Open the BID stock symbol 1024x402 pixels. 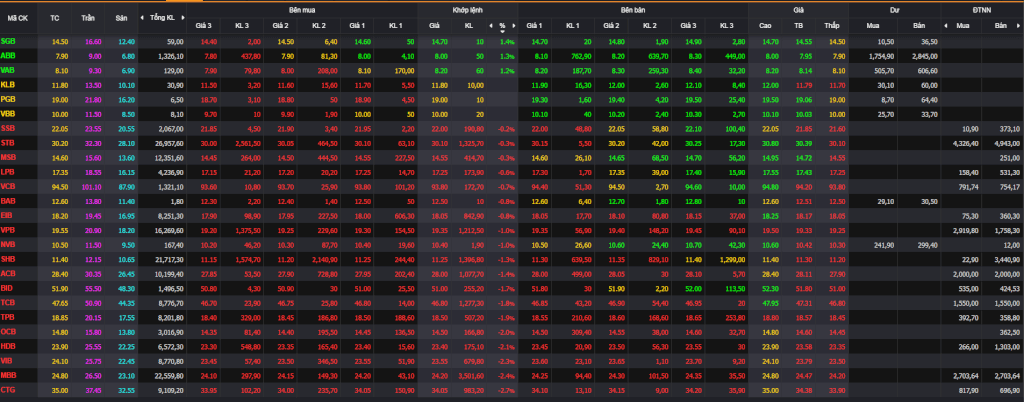(x=8, y=288)
